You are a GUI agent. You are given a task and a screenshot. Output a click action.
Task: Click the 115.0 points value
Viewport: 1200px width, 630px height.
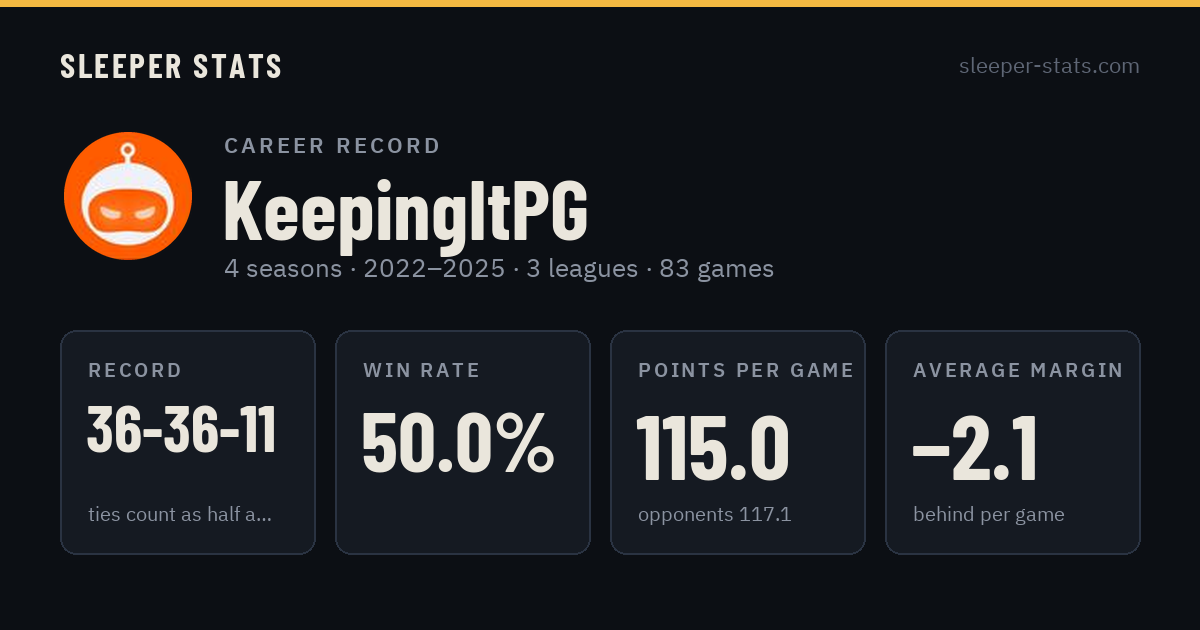click(713, 448)
